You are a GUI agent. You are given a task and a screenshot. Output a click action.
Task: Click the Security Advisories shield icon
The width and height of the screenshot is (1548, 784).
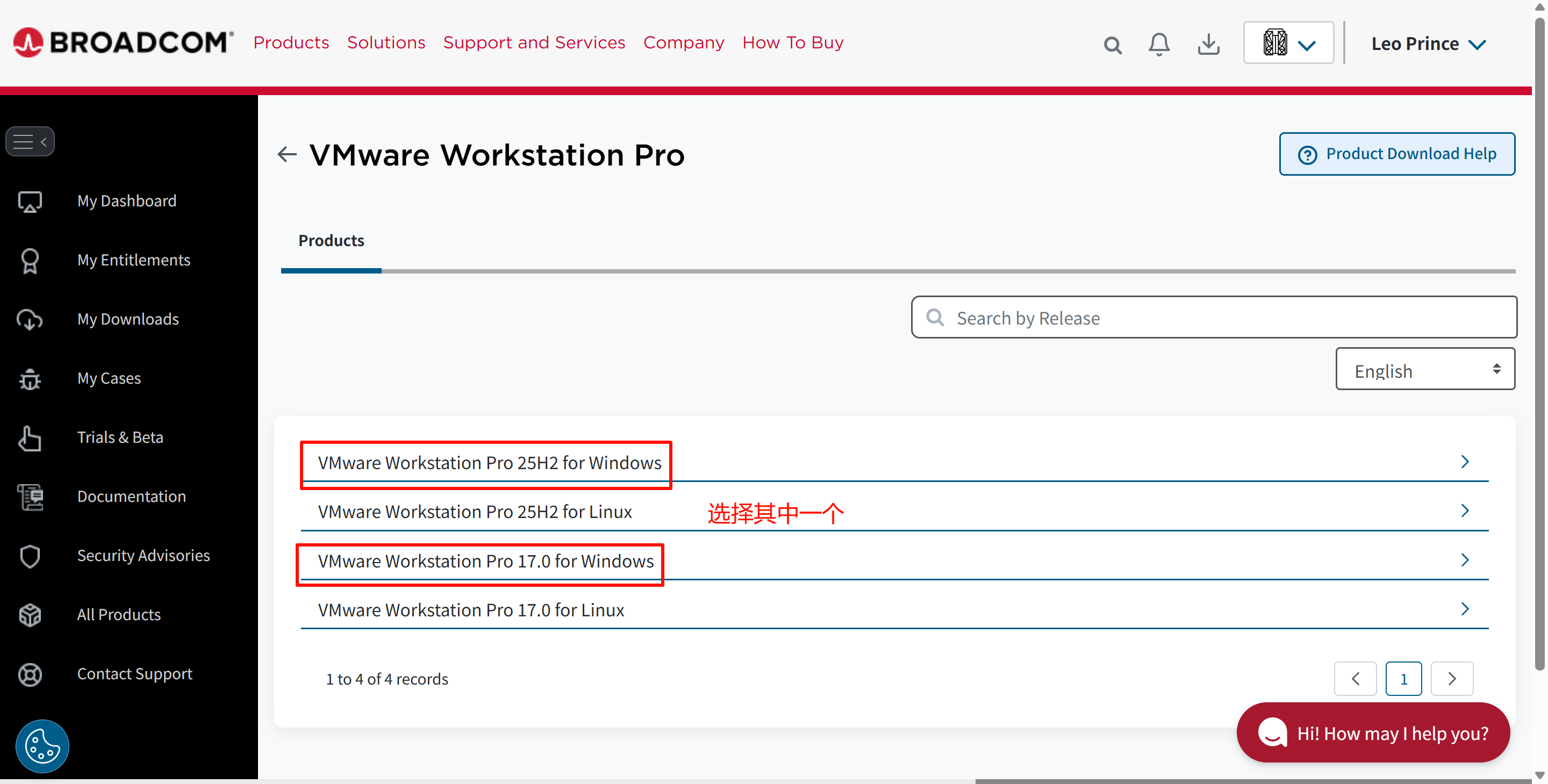click(x=30, y=556)
